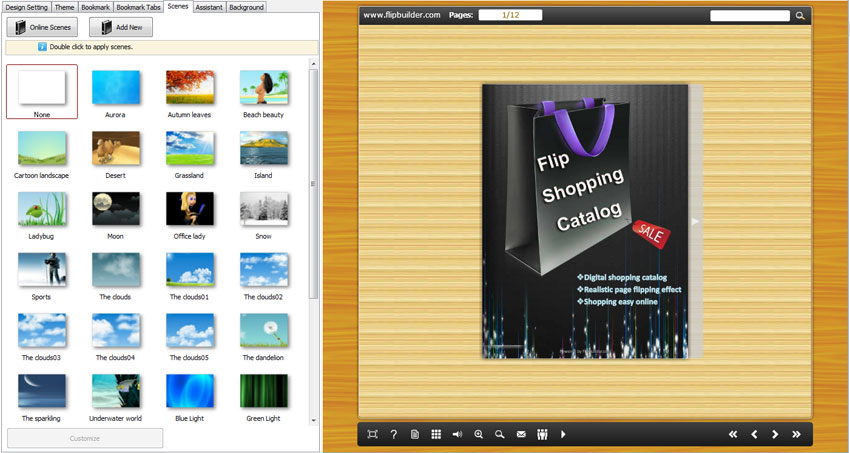Click the Online Scenes button

click(x=44, y=28)
